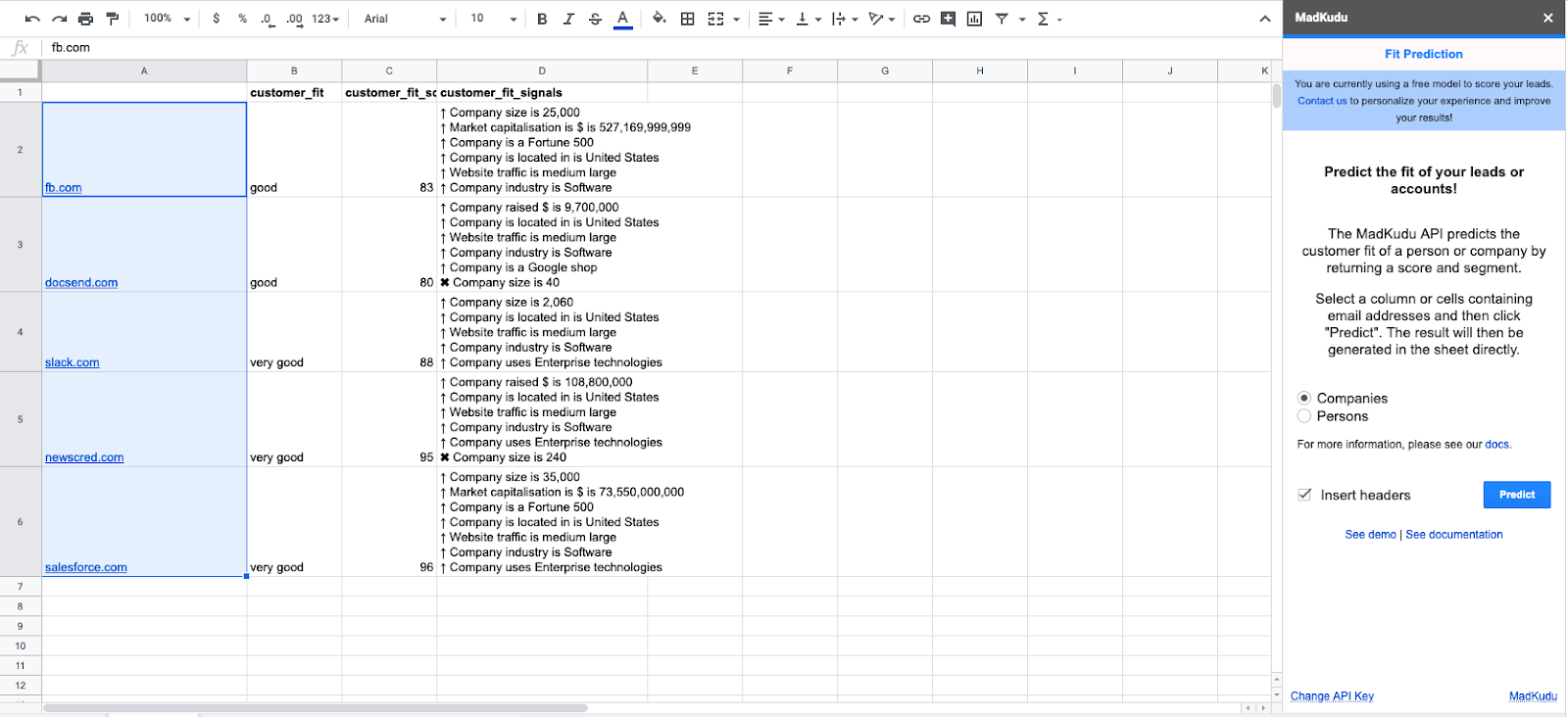Redo the last action
Screen dimensions: 1568x717
pyautogui.click(x=59, y=19)
